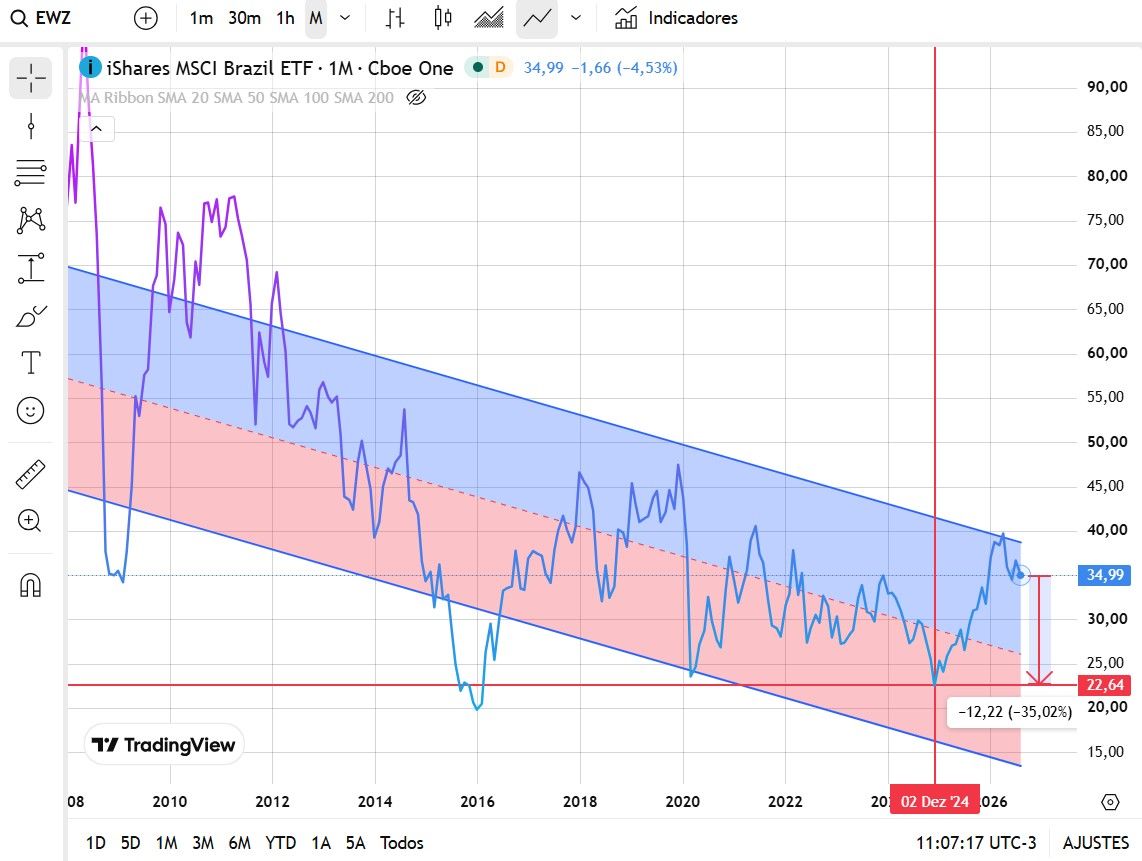Toggle MA Ribbon indicator visibility eye

pos(416,97)
